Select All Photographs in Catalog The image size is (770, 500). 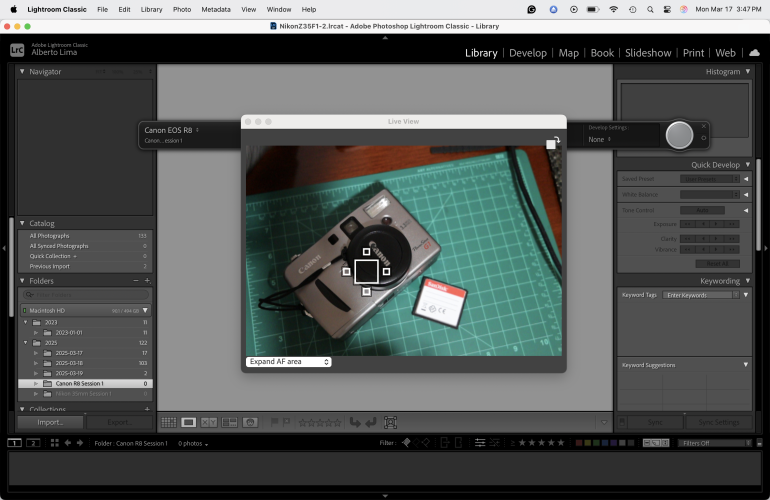85,236
